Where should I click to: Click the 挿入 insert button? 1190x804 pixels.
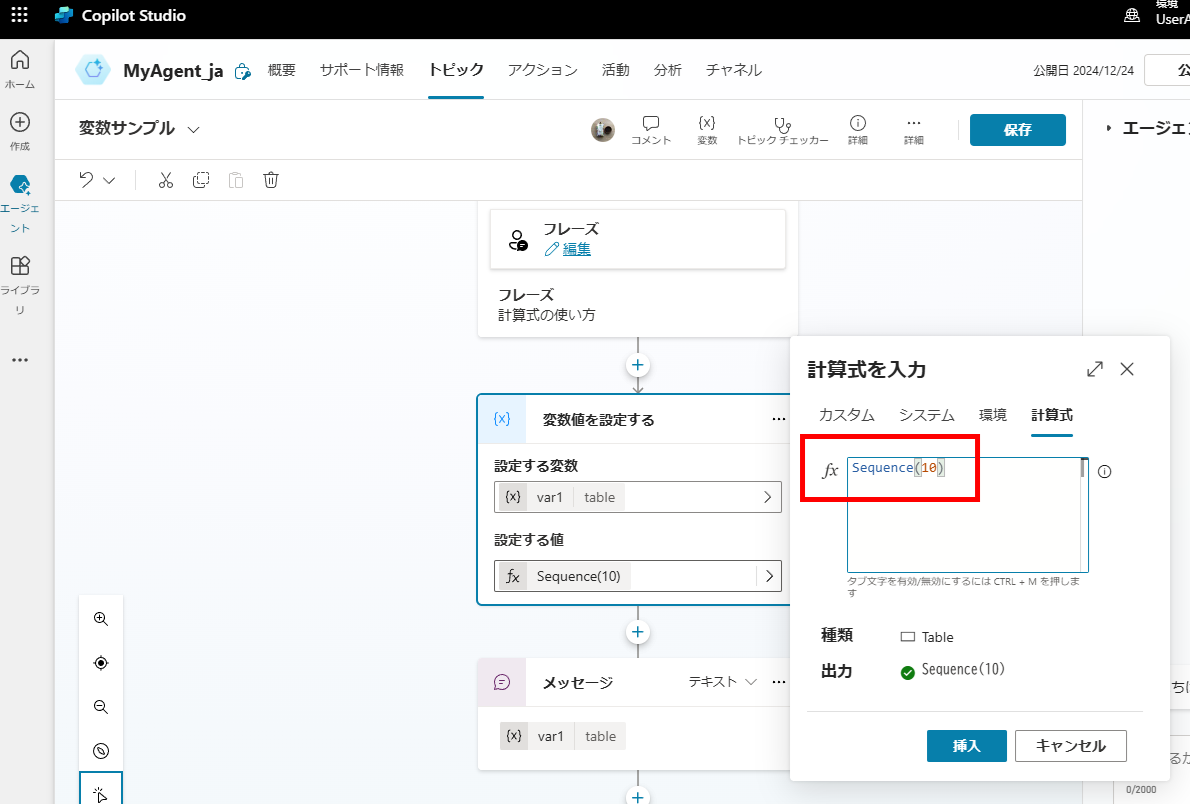click(x=966, y=746)
